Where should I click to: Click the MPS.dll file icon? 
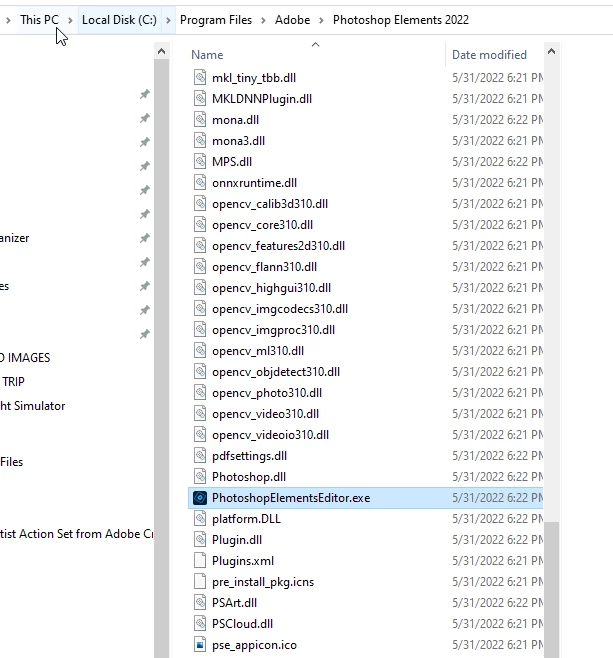[x=200, y=162]
